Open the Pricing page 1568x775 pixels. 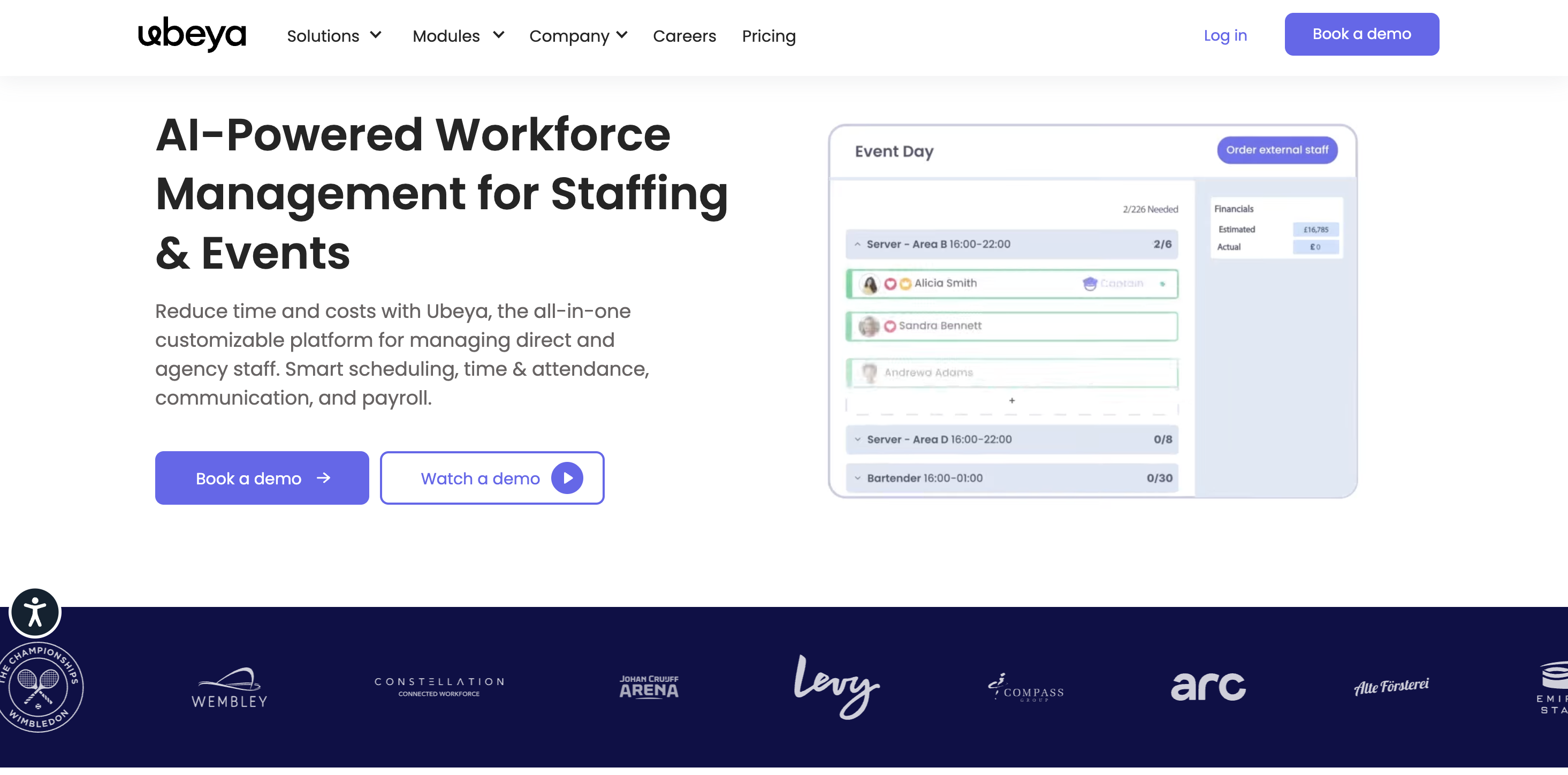point(768,36)
